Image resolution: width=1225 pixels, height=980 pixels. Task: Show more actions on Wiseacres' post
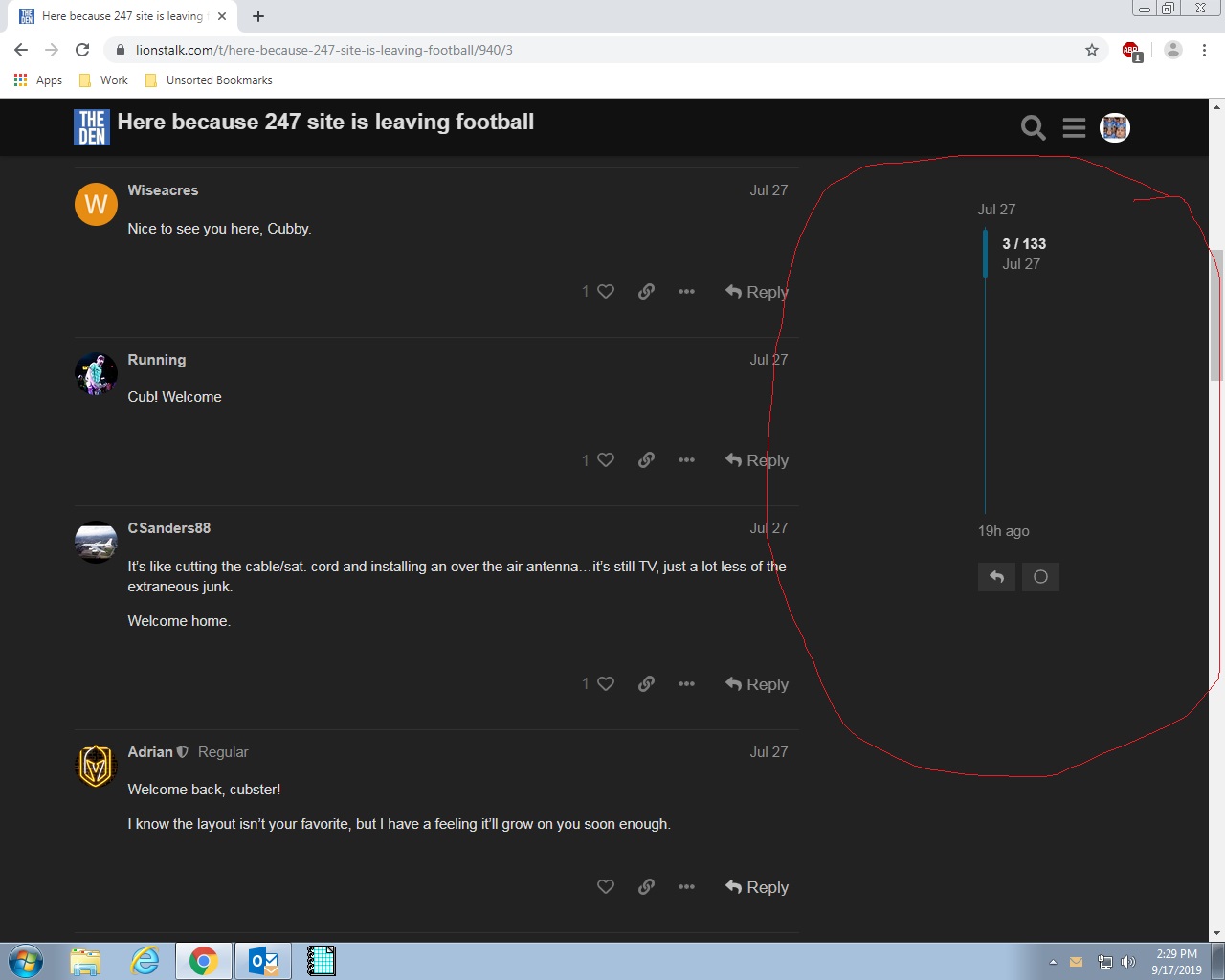(x=686, y=292)
